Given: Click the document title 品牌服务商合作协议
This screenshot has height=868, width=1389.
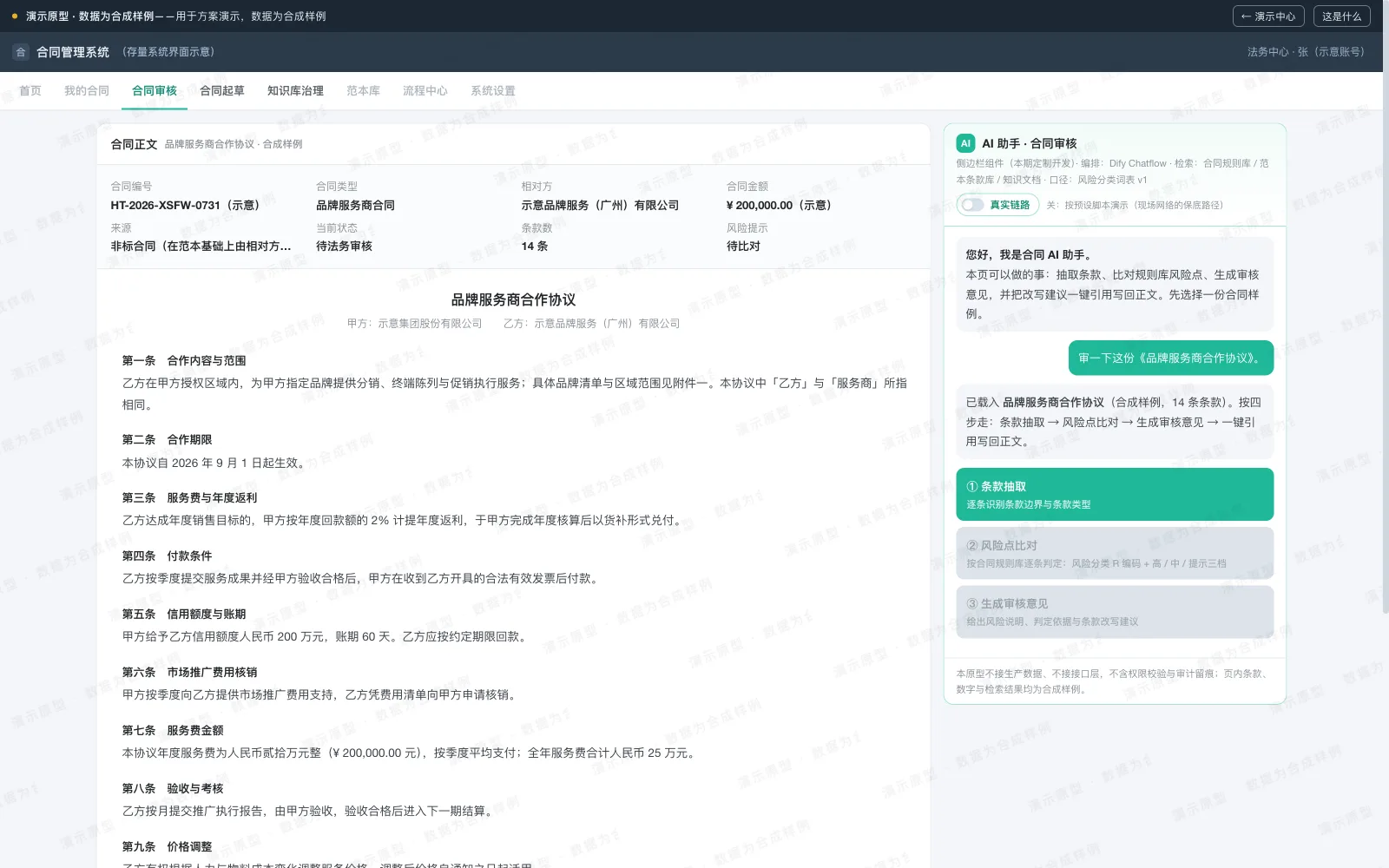Looking at the screenshot, I should 513,299.
